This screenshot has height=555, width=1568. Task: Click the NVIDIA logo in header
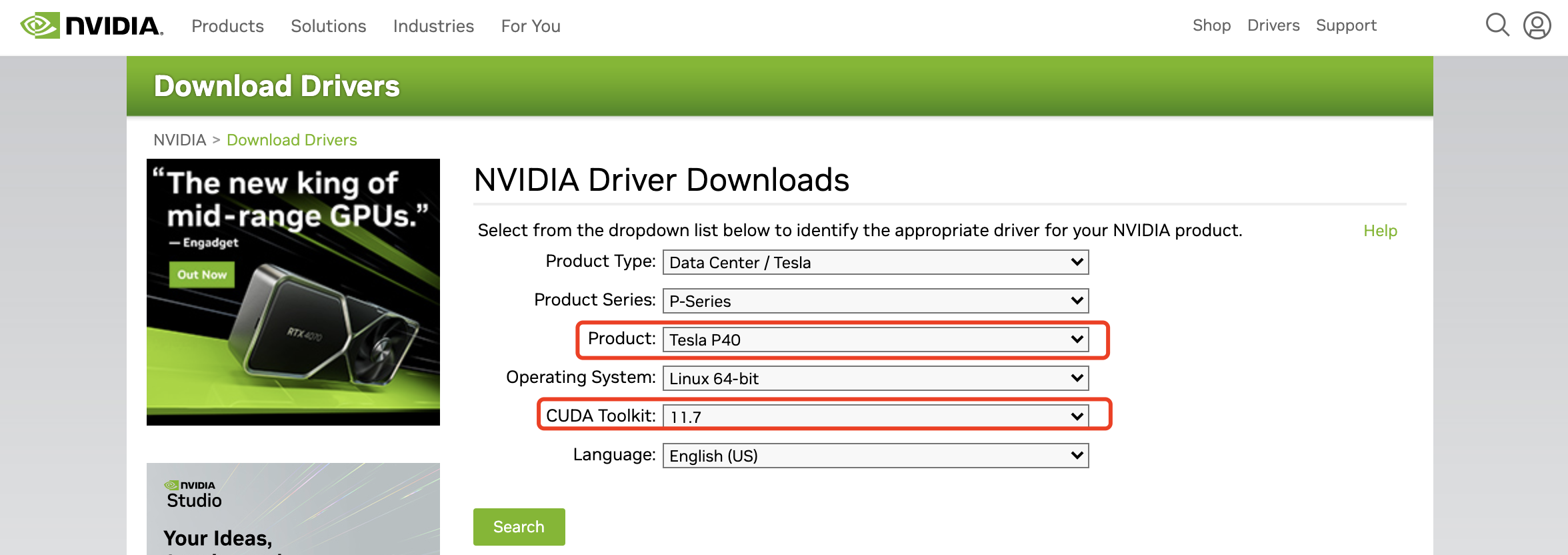92,26
